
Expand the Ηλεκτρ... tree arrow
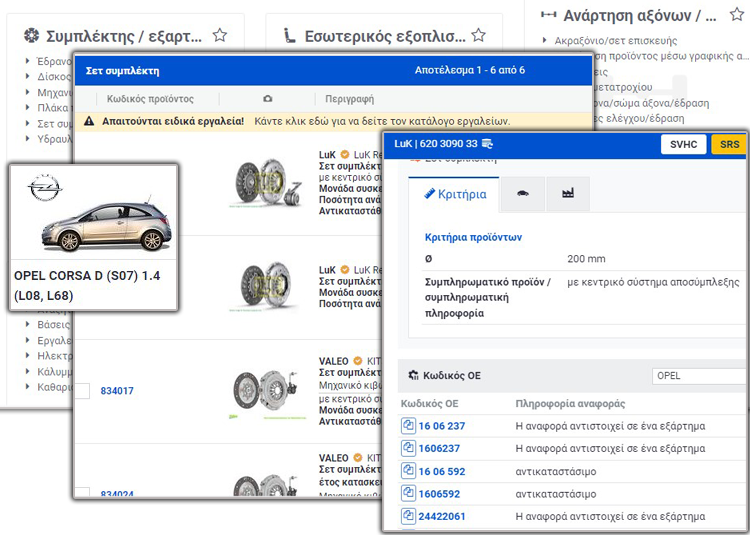click(x=28, y=355)
